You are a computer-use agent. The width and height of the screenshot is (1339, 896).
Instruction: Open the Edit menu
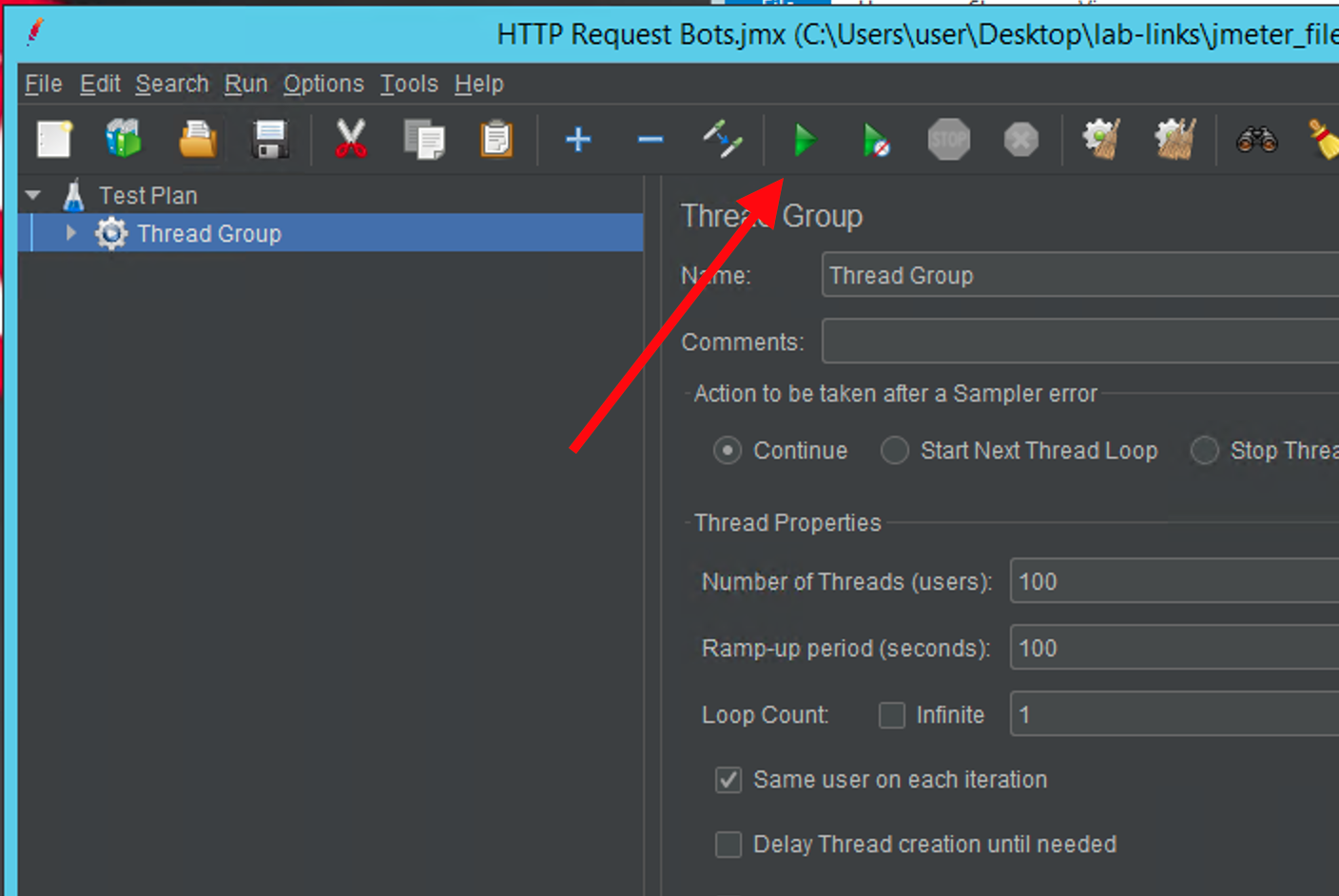[100, 84]
